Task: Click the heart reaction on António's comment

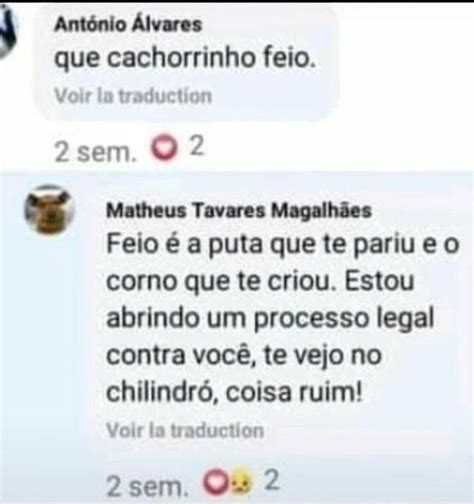Action: pyautogui.click(x=164, y=149)
